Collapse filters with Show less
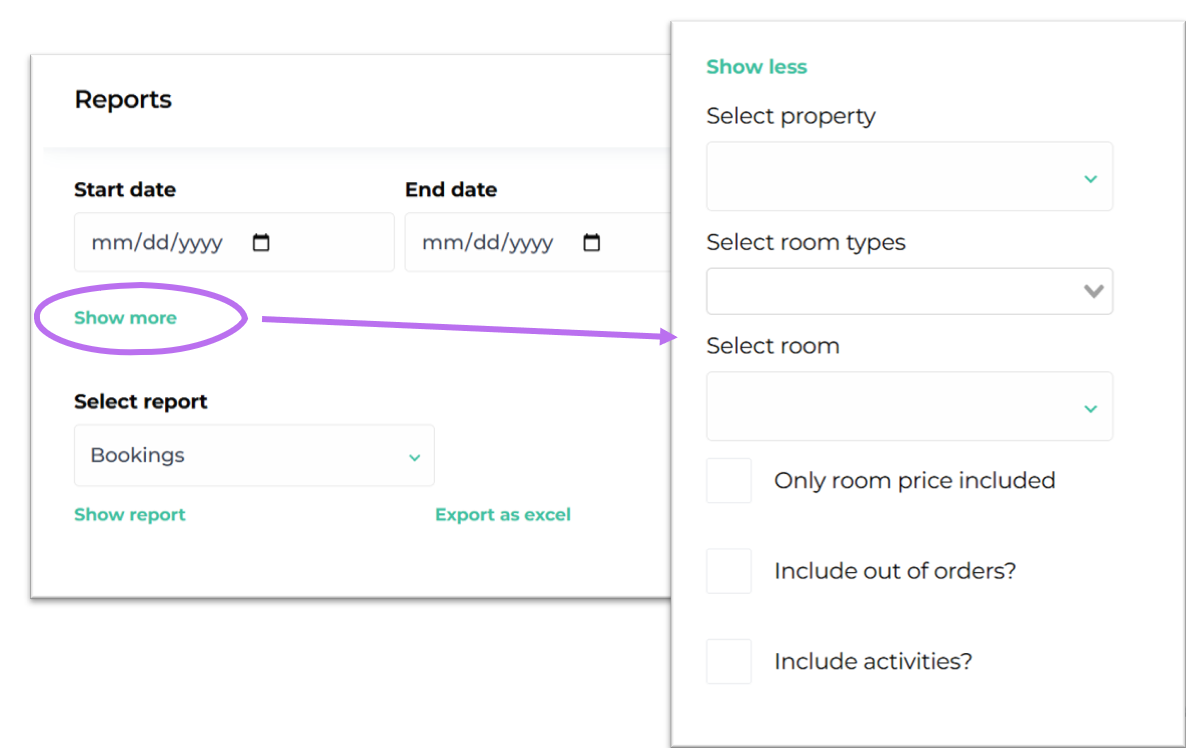The height and width of the screenshot is (748, 1186). [x=756, y=67]
